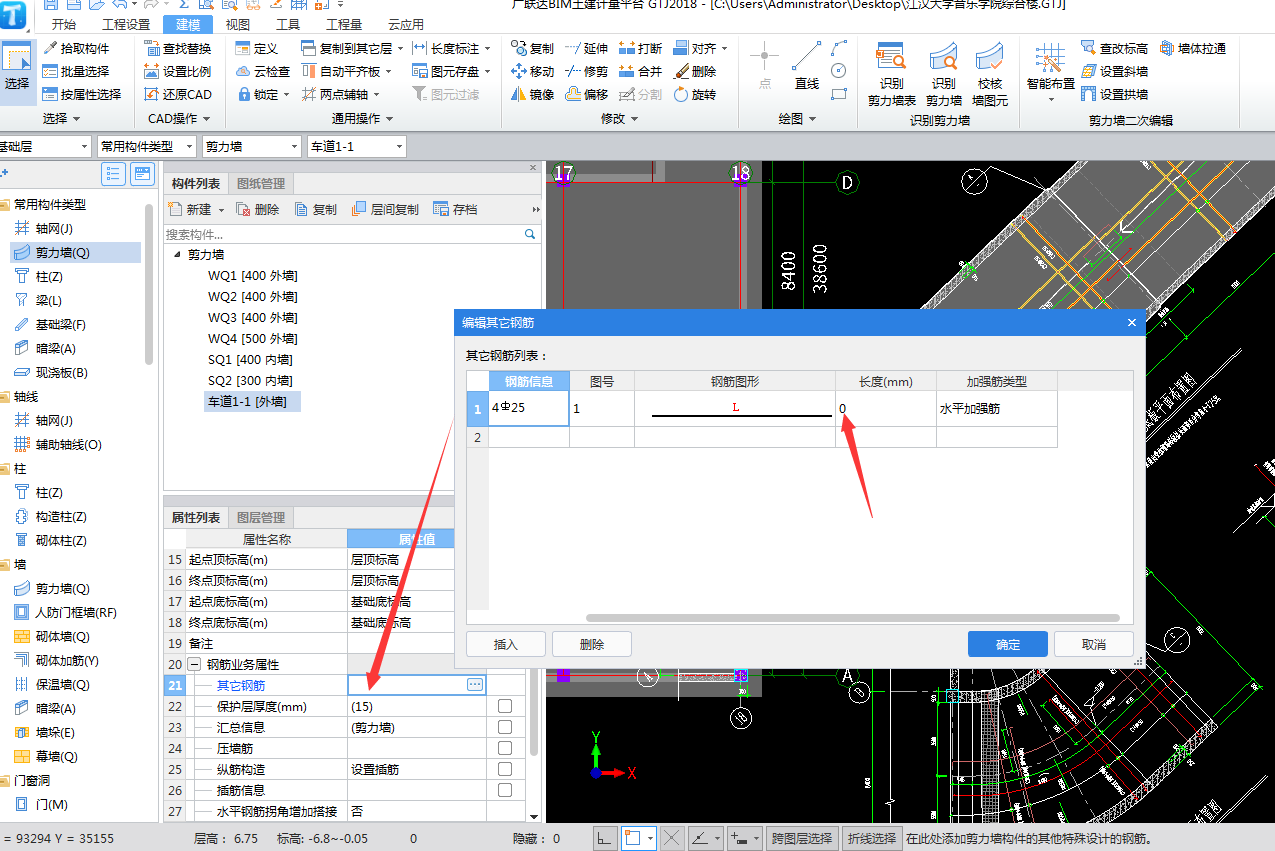Select the 镜像 mirror tool
This screenshot has height=851, width=1275.
click(532, 94)
